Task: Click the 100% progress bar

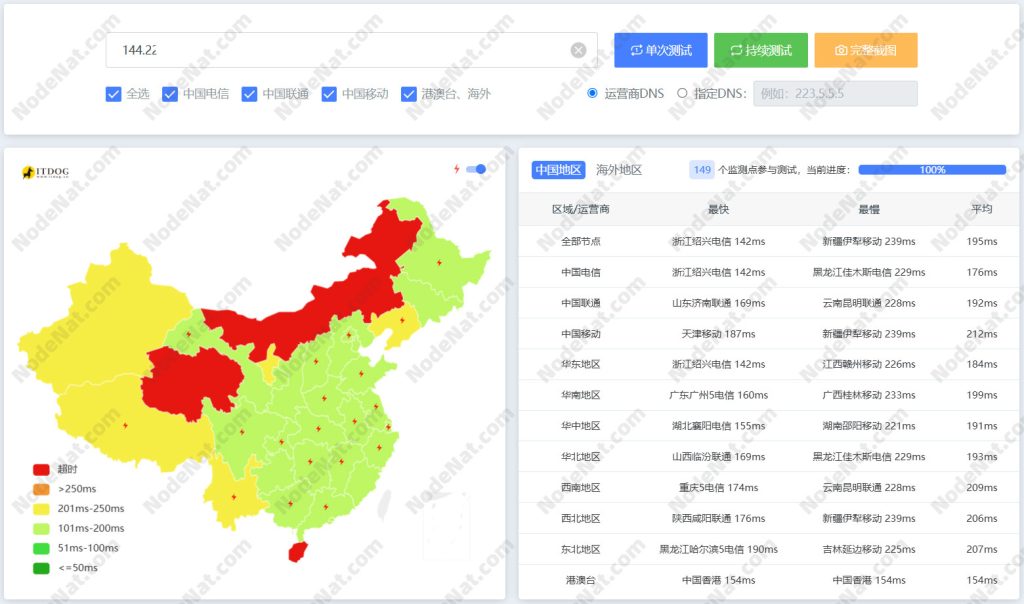Action: click(932, 170)
